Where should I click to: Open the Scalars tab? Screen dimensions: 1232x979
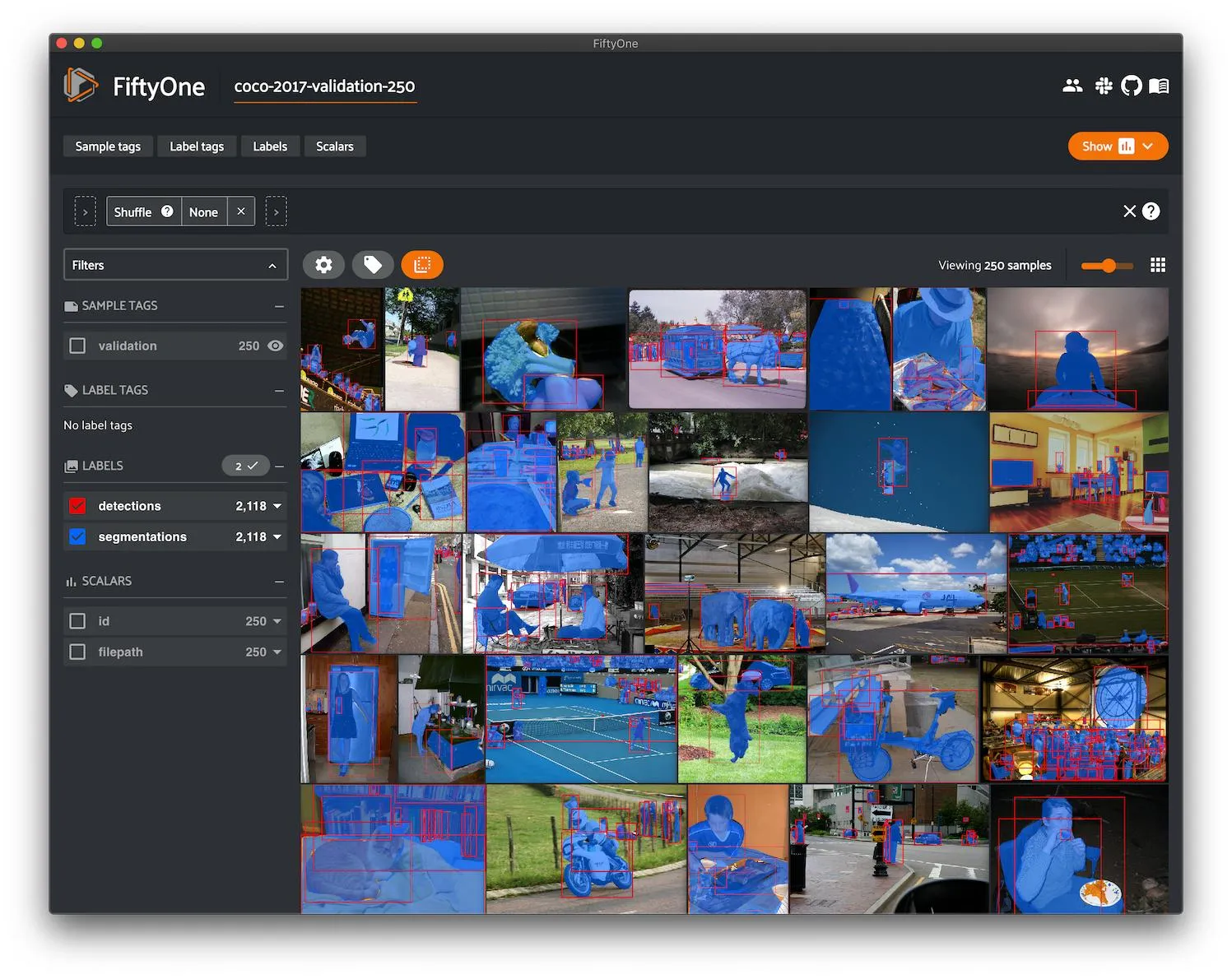click(335, 146)
